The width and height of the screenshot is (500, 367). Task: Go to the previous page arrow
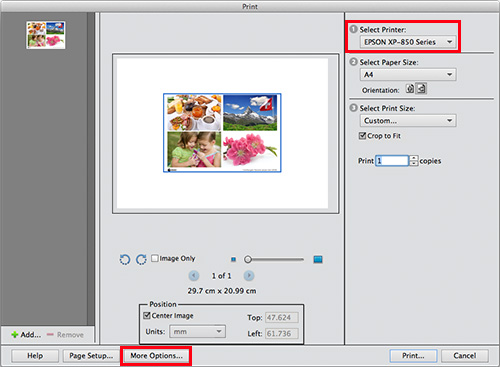pyautogui.click(x=194, y=276)
